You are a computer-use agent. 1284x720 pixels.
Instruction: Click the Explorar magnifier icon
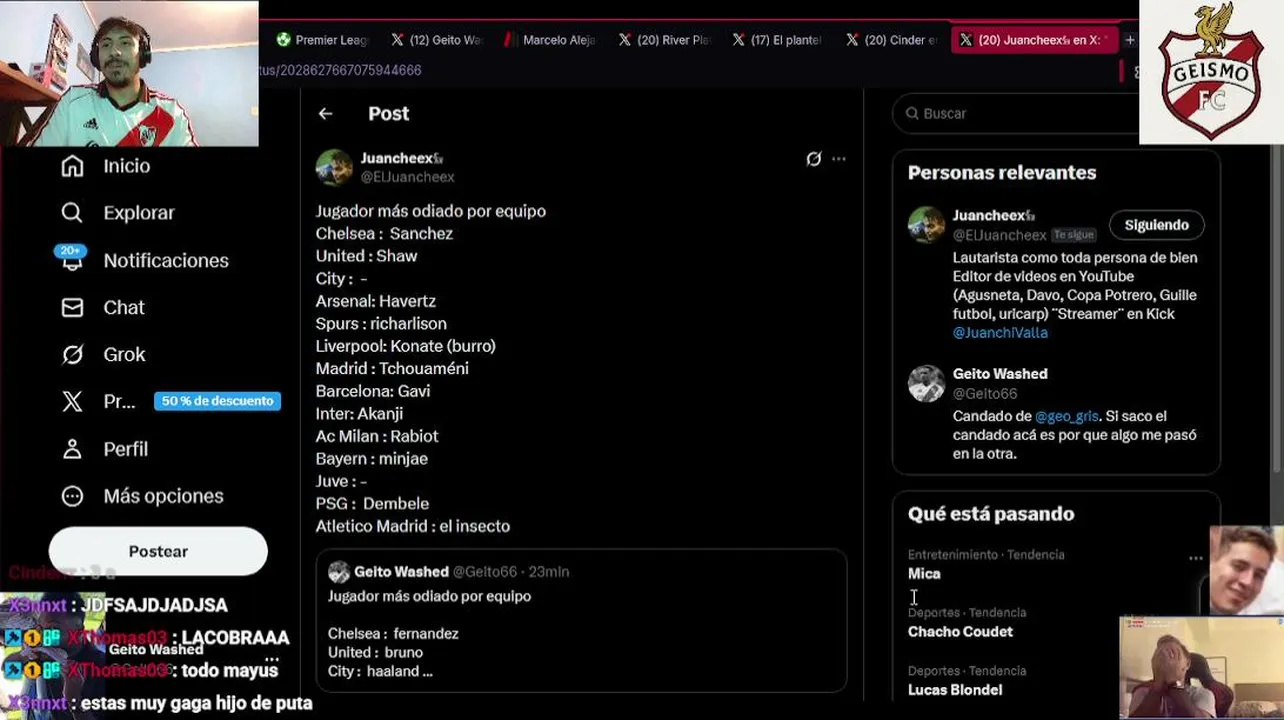(72, 213)
